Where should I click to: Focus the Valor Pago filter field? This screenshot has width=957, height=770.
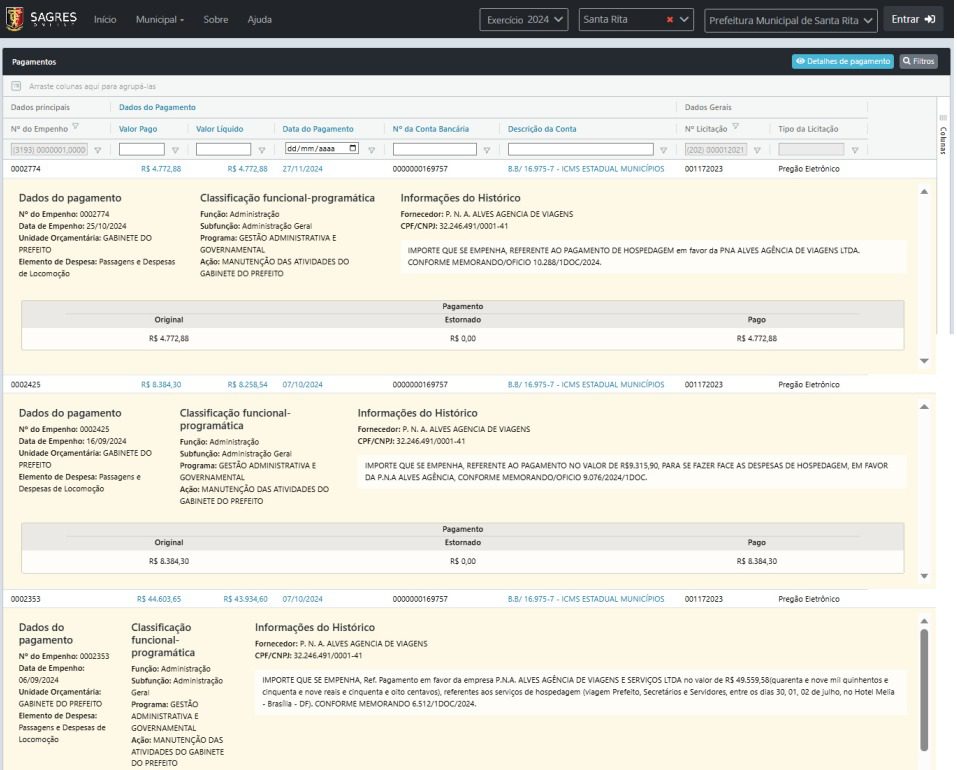142,149
